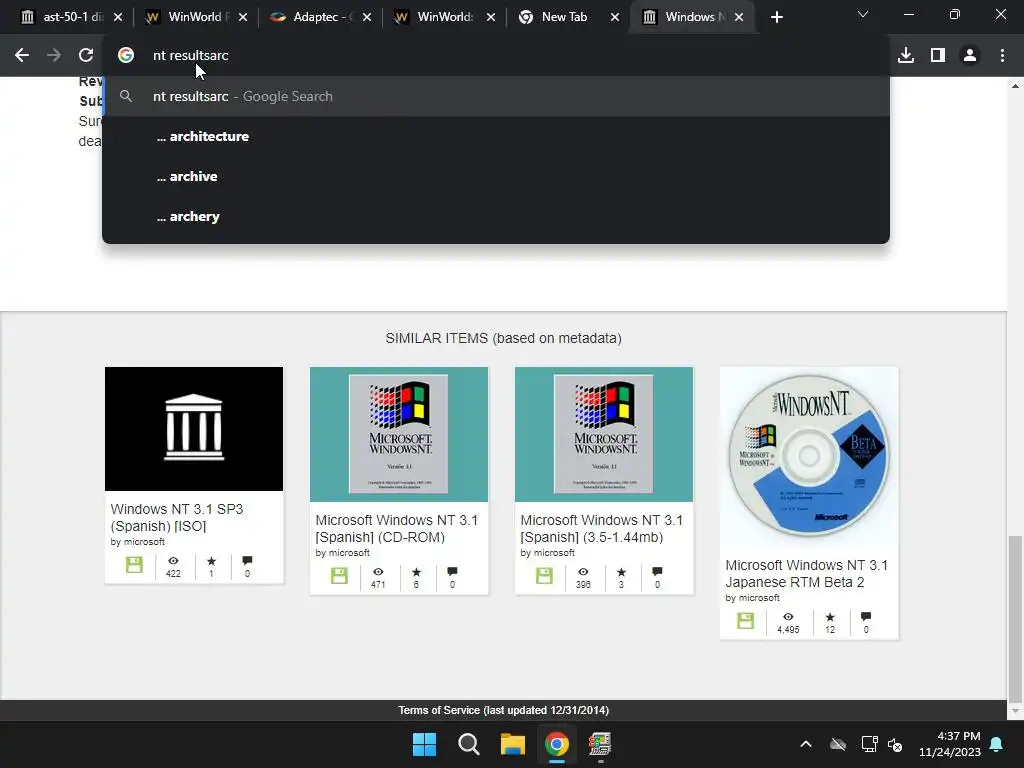1024x768 pixels.
Task: Click views eye icon showing 422
Action: (173, 561)
